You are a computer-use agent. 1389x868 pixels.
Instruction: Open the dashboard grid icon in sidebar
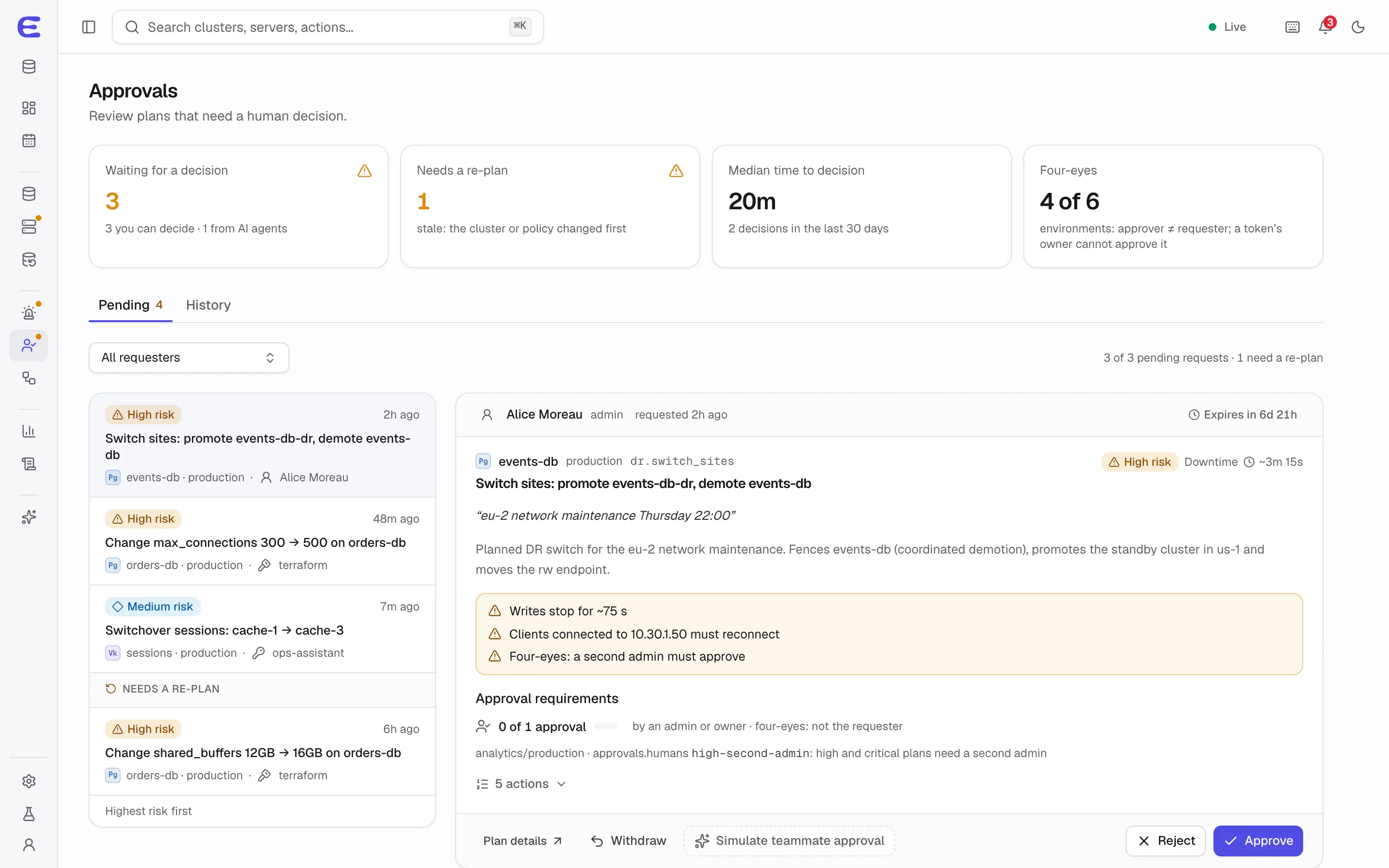point(29,108)
